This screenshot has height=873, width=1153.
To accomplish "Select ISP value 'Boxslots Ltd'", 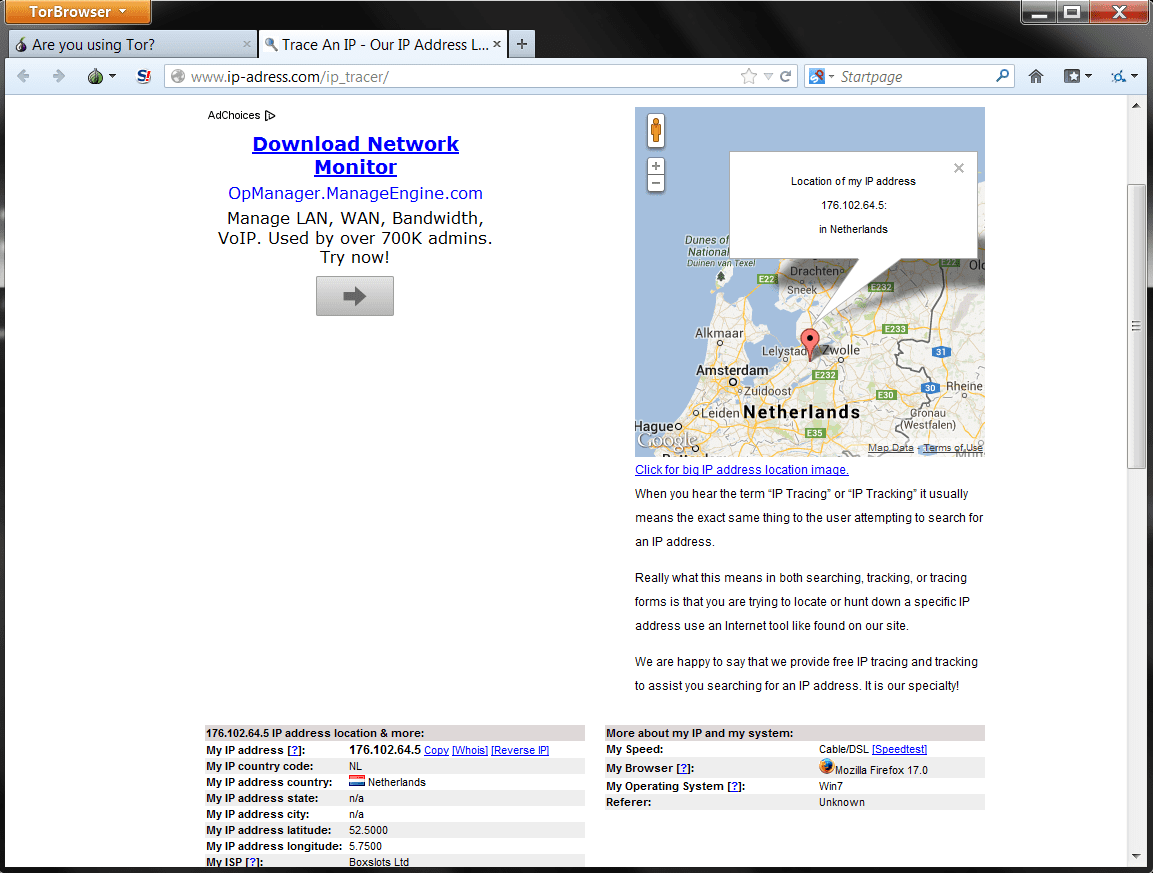I will 379,862.
